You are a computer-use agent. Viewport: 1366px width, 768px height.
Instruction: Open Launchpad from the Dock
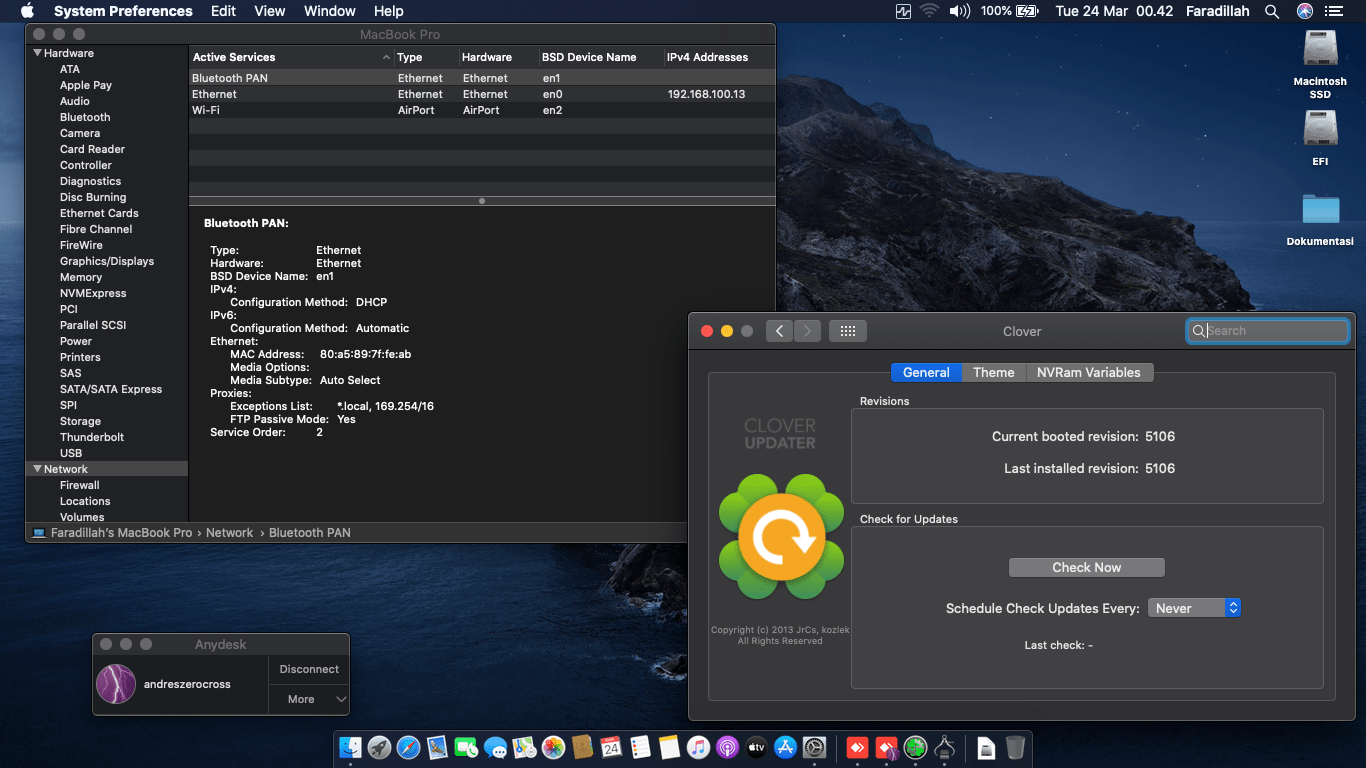(x=379, y=747)
